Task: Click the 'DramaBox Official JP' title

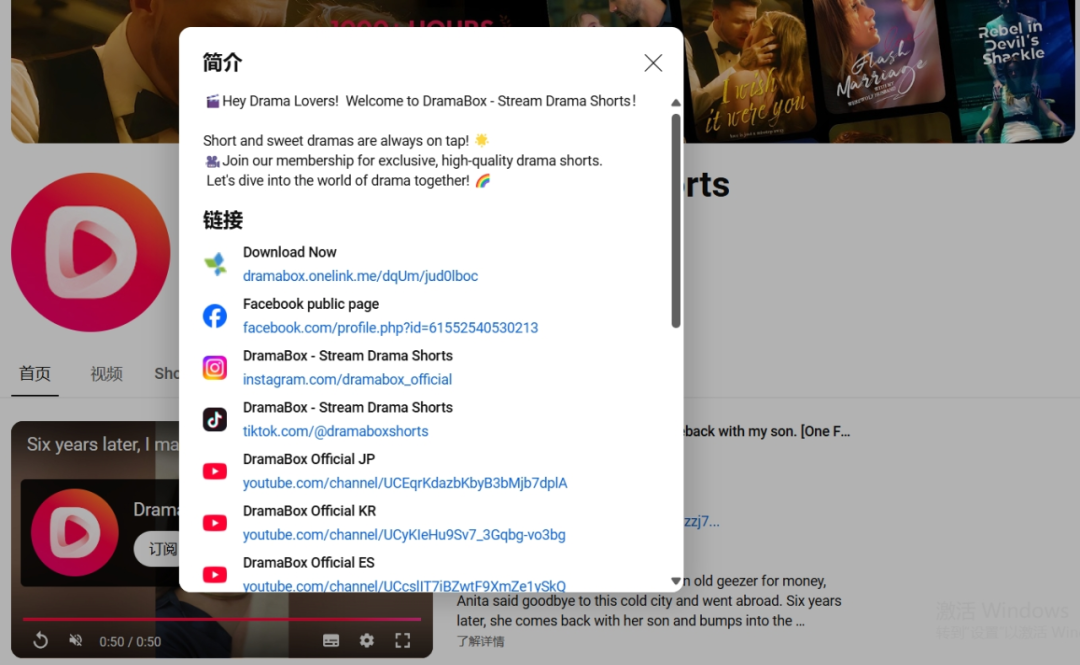Action: pos(309,459)
